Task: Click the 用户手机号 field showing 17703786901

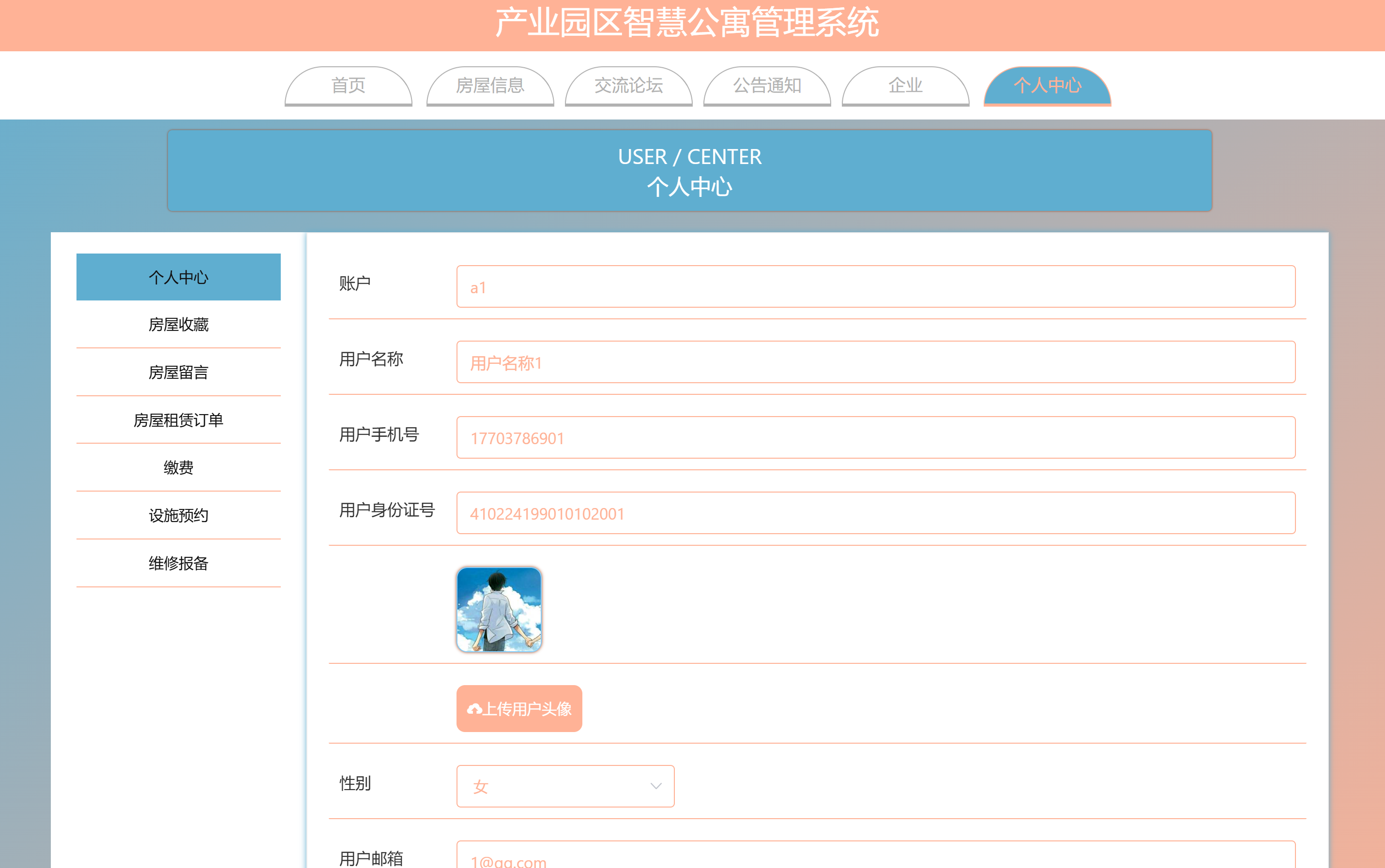Action: click(876, 437)
